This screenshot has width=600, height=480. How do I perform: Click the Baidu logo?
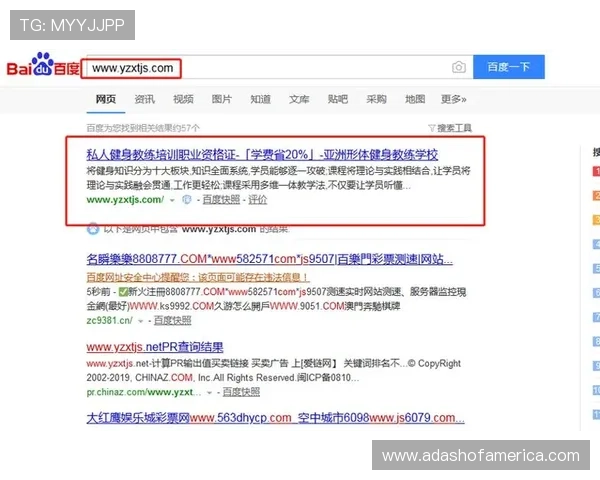tap(43, 65)
